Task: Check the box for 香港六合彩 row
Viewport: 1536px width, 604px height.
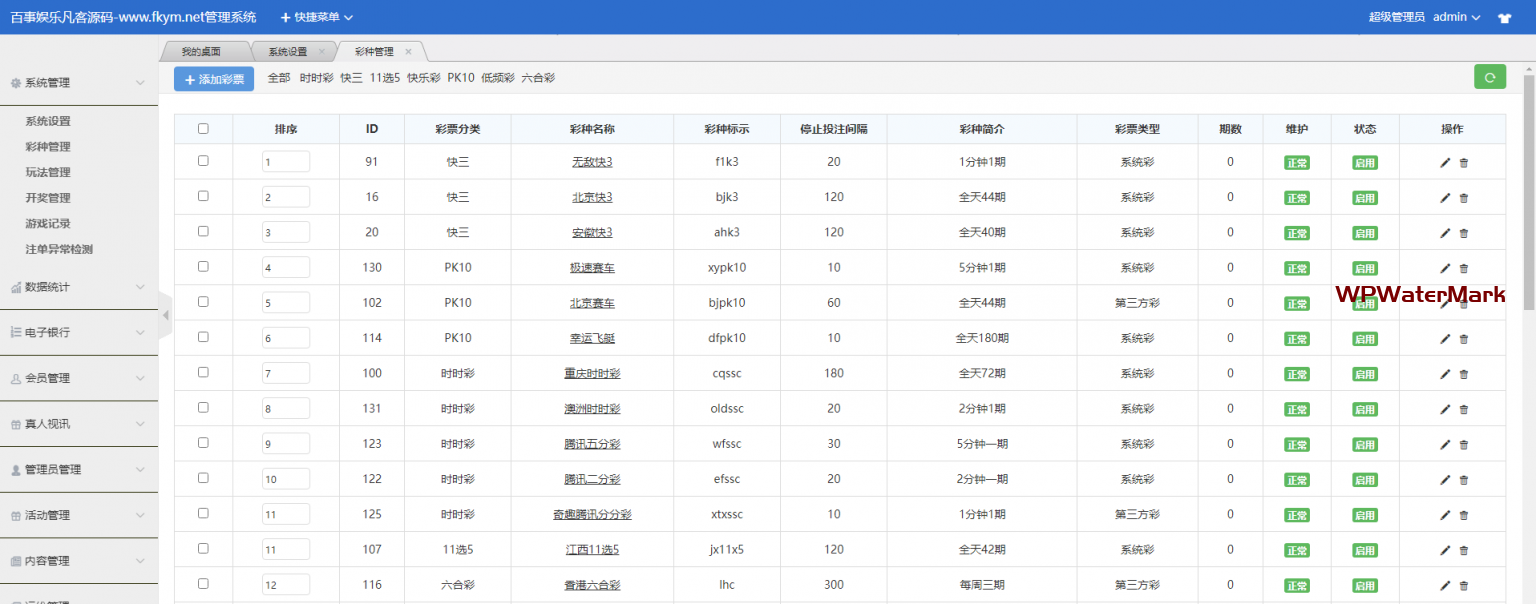Action: [x=203, y=583]
